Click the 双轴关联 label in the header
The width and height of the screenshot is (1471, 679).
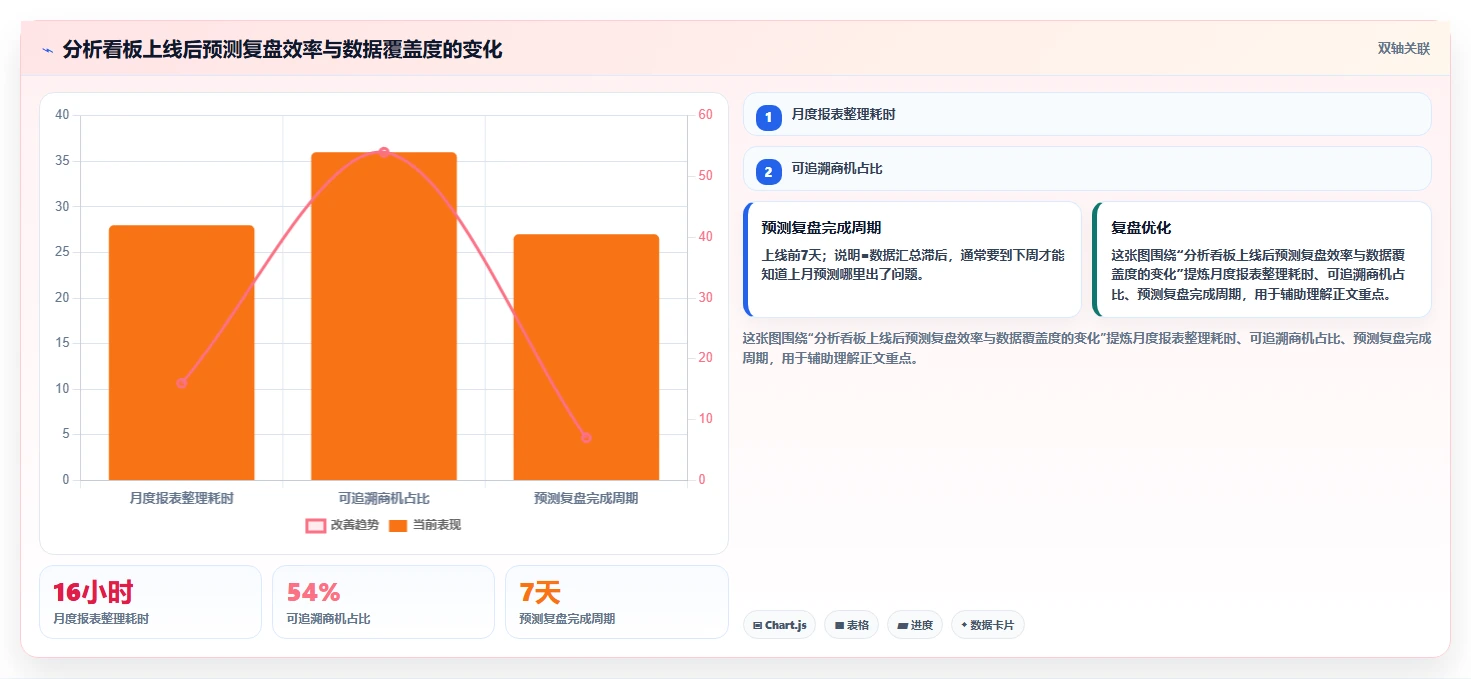click(x=1403, y=48)
